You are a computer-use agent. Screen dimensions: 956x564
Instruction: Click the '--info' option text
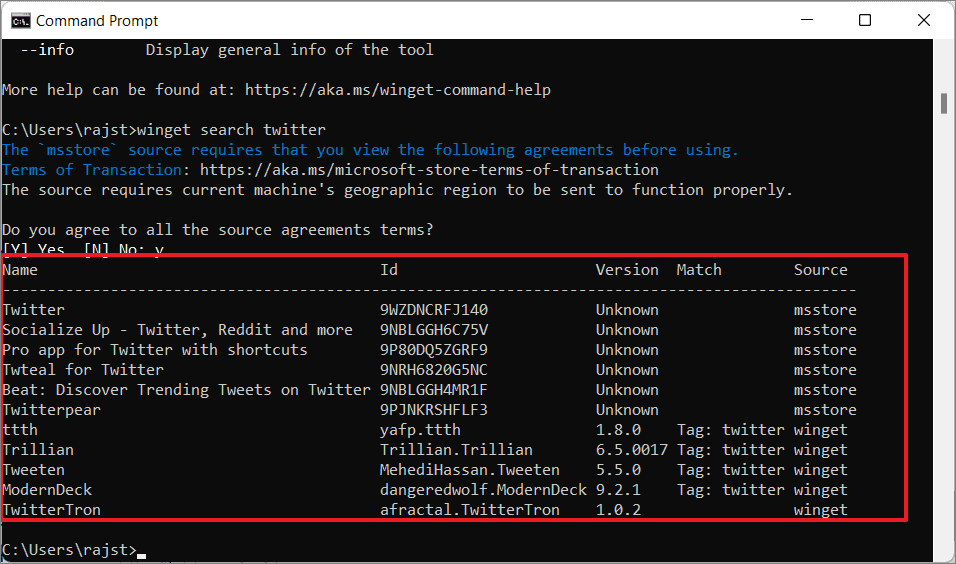[x=47, y=50]
